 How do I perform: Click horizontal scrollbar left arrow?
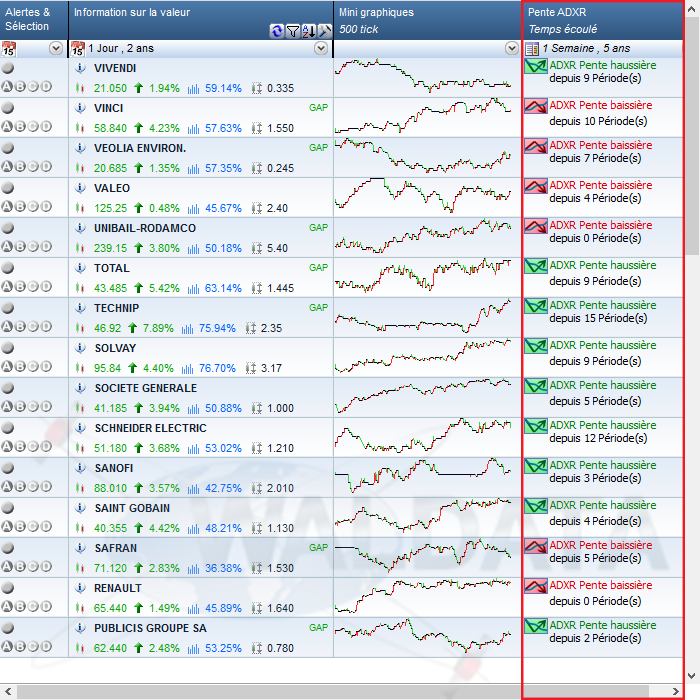8,692
